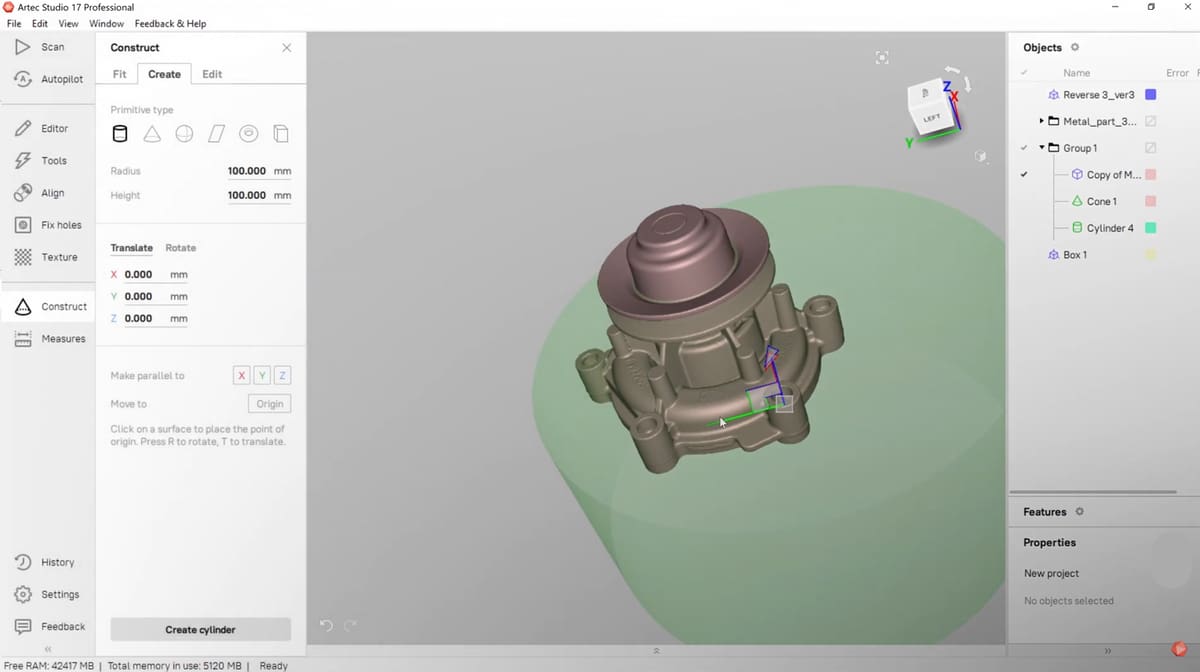The image size is (1200, 672).
Task: Open the Align panel
Action: 47,193
